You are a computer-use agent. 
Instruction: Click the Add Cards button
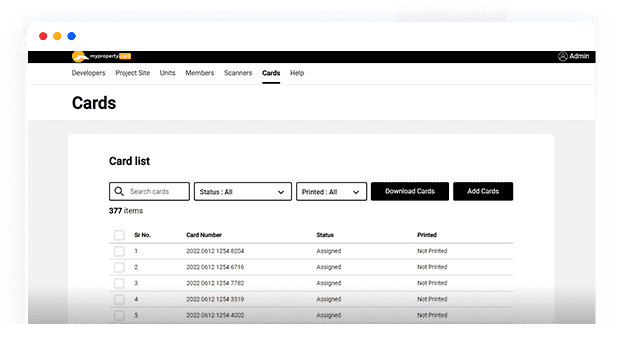pos(483,191)
